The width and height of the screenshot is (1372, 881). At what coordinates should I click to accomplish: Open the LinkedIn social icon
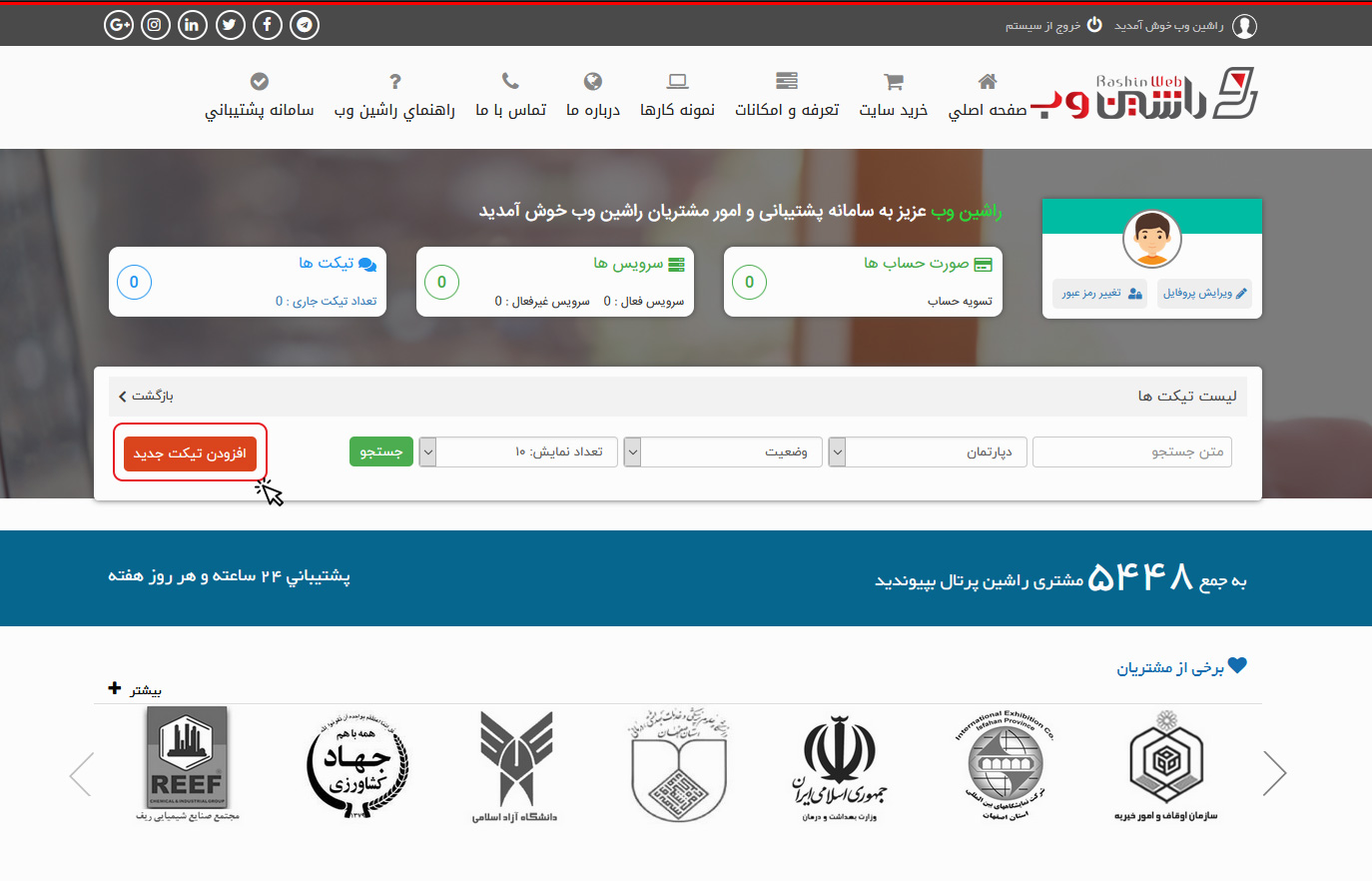coord(193,25)
